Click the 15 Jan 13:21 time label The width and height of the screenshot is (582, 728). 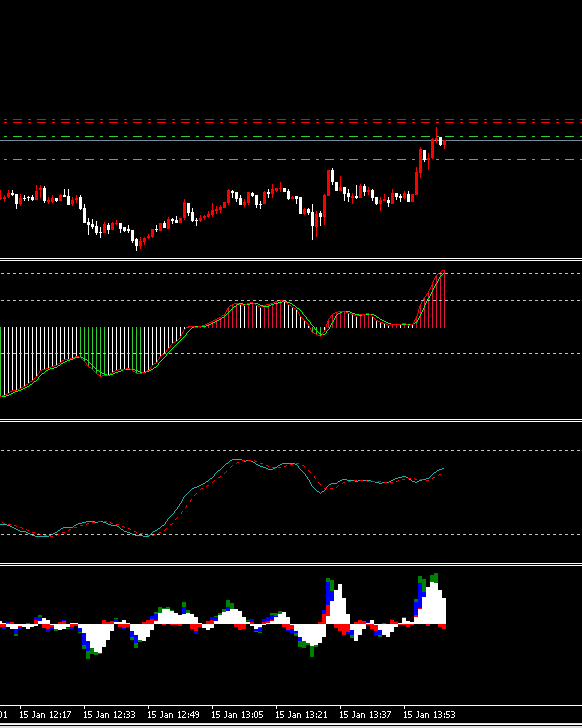pyautogui.click(x=301, y=715)
